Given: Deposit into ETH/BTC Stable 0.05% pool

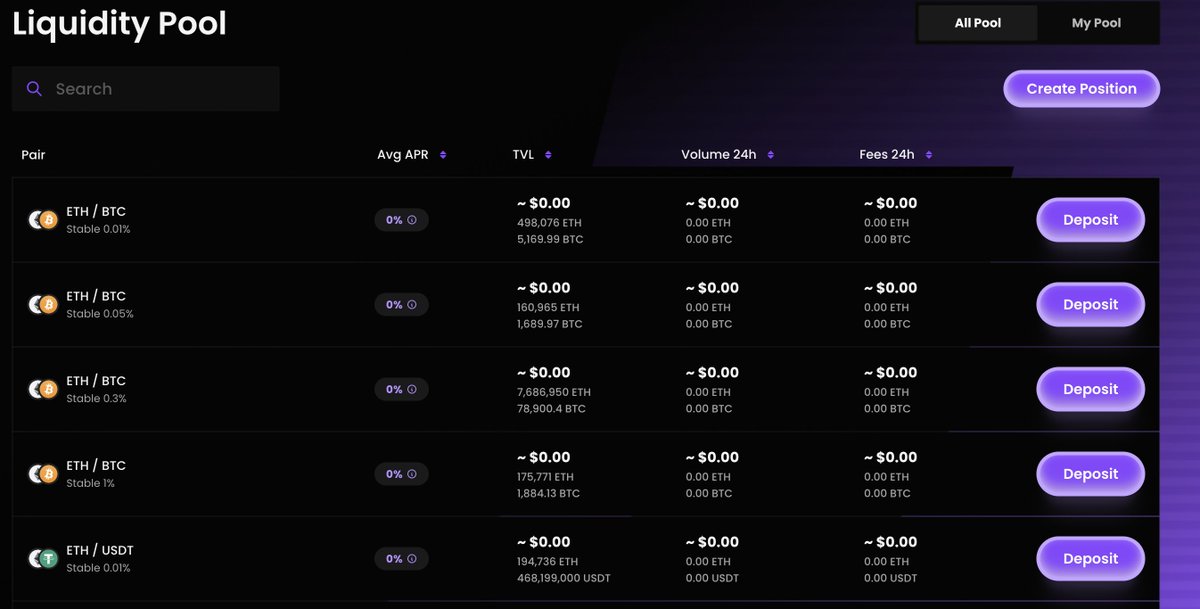Looking at the screenshot, I should [x=1090, y=305].
